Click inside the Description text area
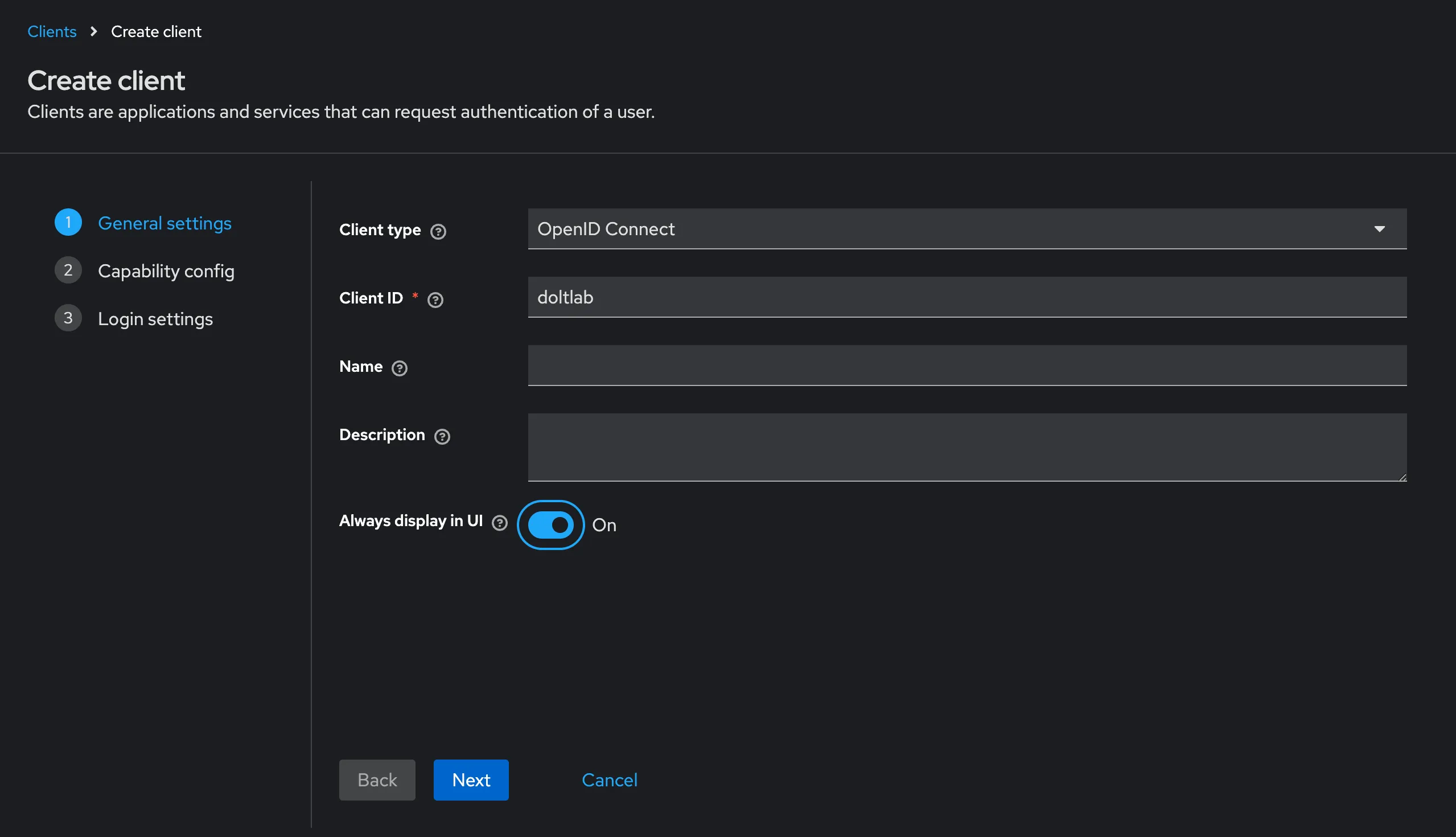Image resolution: width=1456 pixels, height=837 pixels. pyautogui.click(x=966, y=447)
